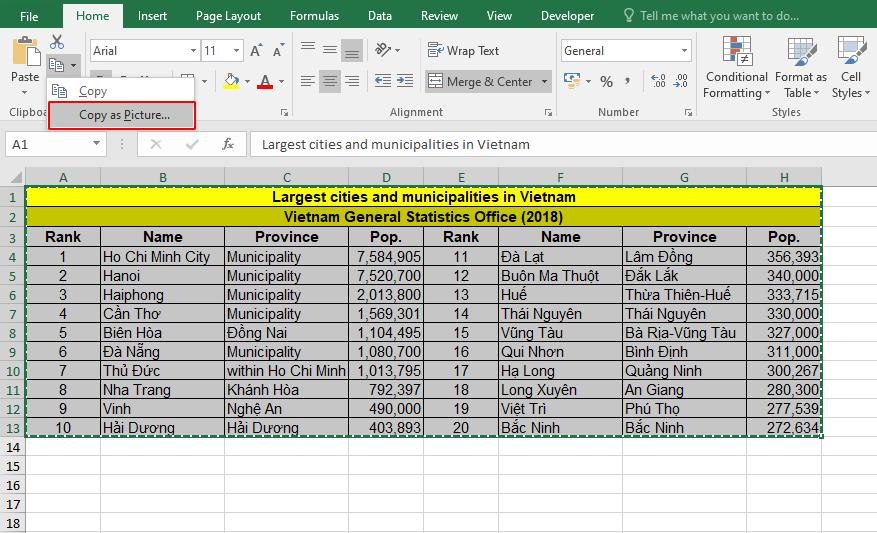Image resolution: width=877 pixels, height=533 pixels.
Task: Select middle align icon
Action: click(x=330, y=50)
